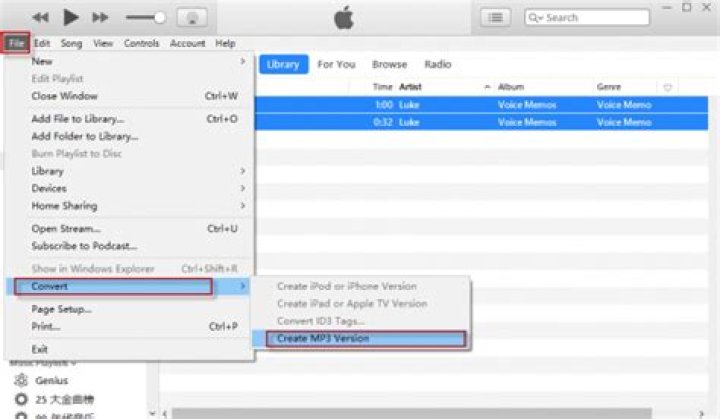
Task: Start playback with the Play button
Action: [x=70, y=17]
